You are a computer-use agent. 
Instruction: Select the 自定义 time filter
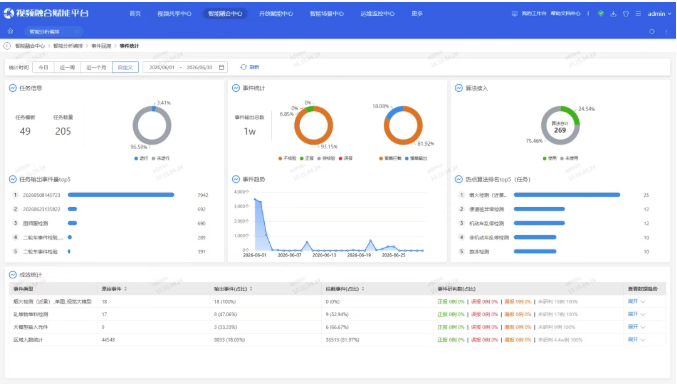click(125, 67)
